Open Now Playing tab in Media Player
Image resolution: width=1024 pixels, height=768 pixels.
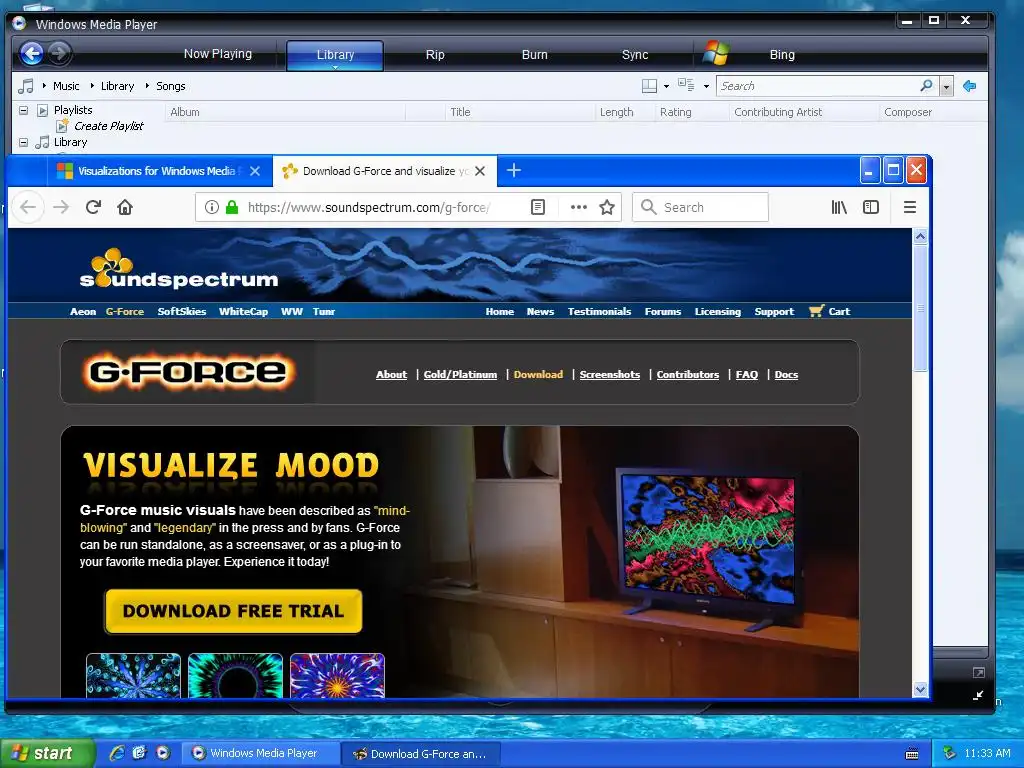point(217,54)
